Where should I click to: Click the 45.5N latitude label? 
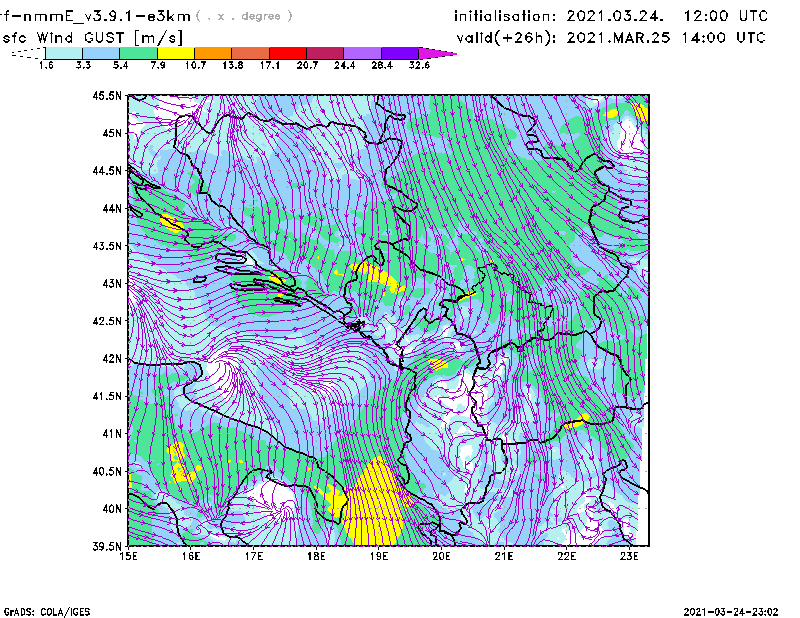107,95
